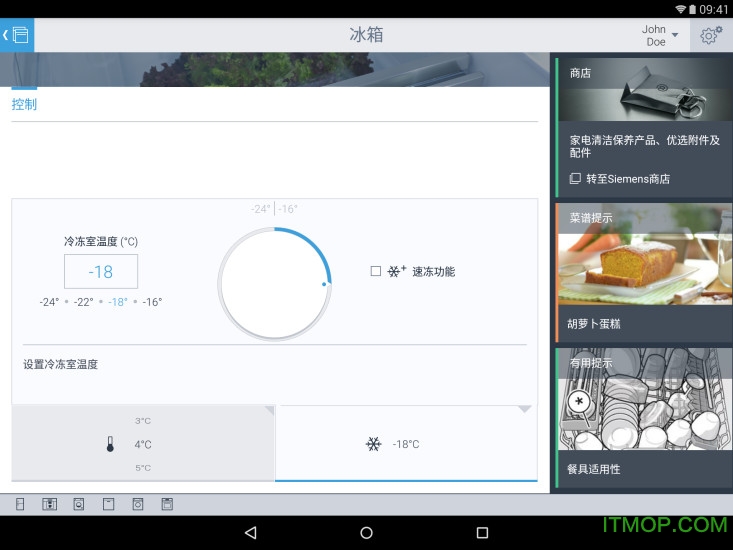Select the fridge icon in bottom bar

[x=20, y=505]
